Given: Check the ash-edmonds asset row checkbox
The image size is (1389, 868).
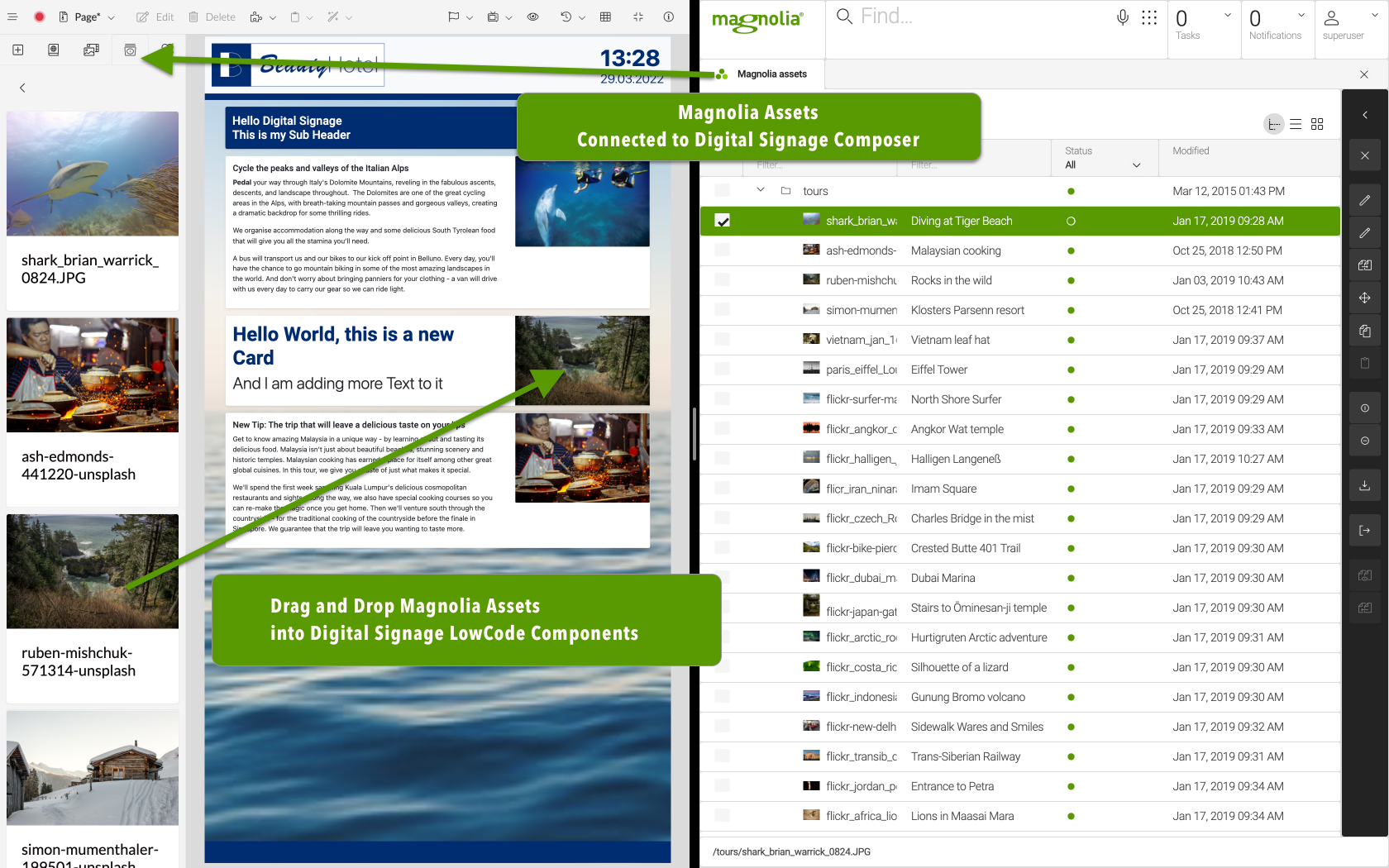Looking at the screenshot, I should [722, 250].
